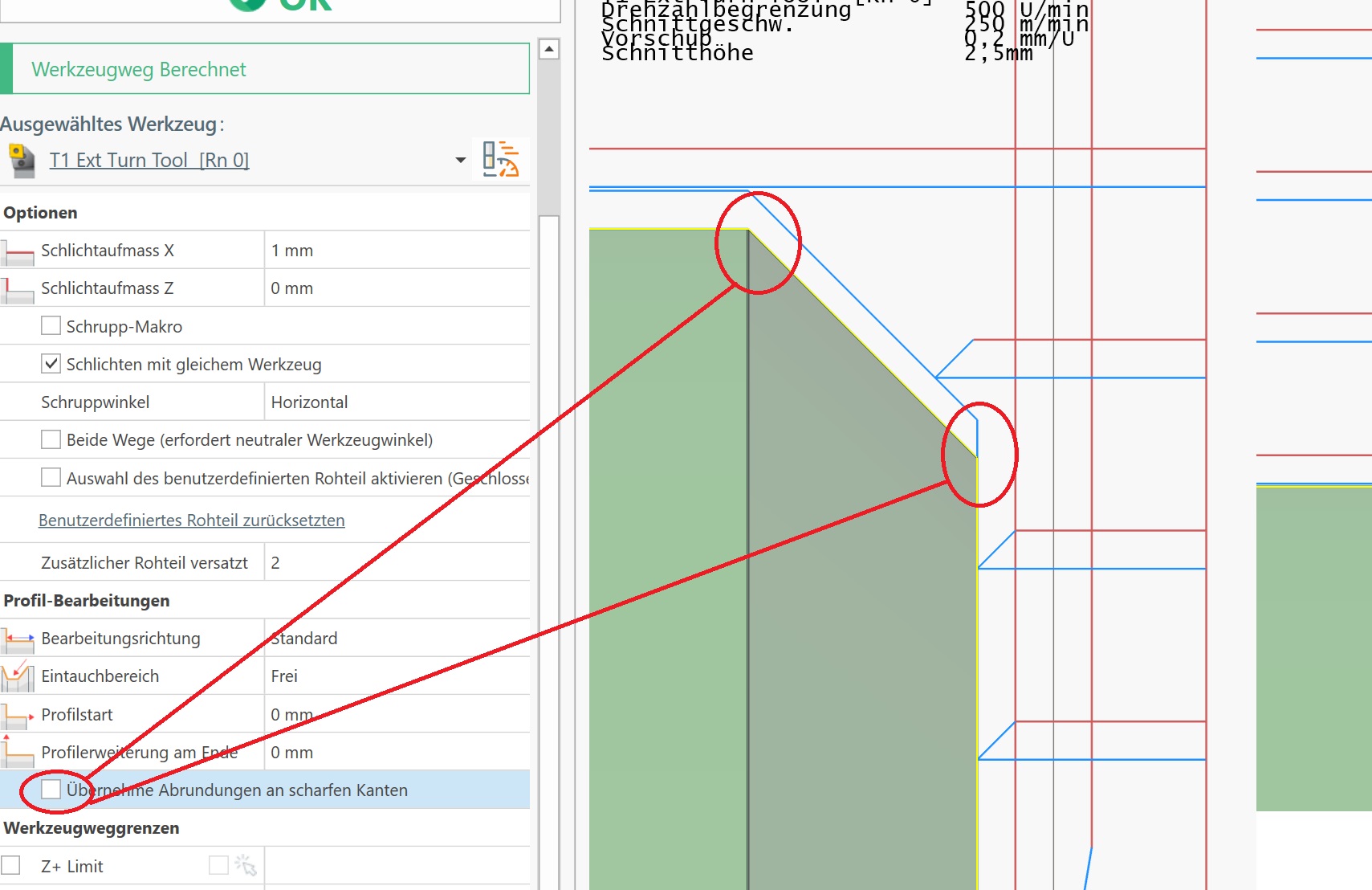1372x890 pixels.
Task: Click the T1 Ext Turn Tool icon
Action: [x=22, y=161]
